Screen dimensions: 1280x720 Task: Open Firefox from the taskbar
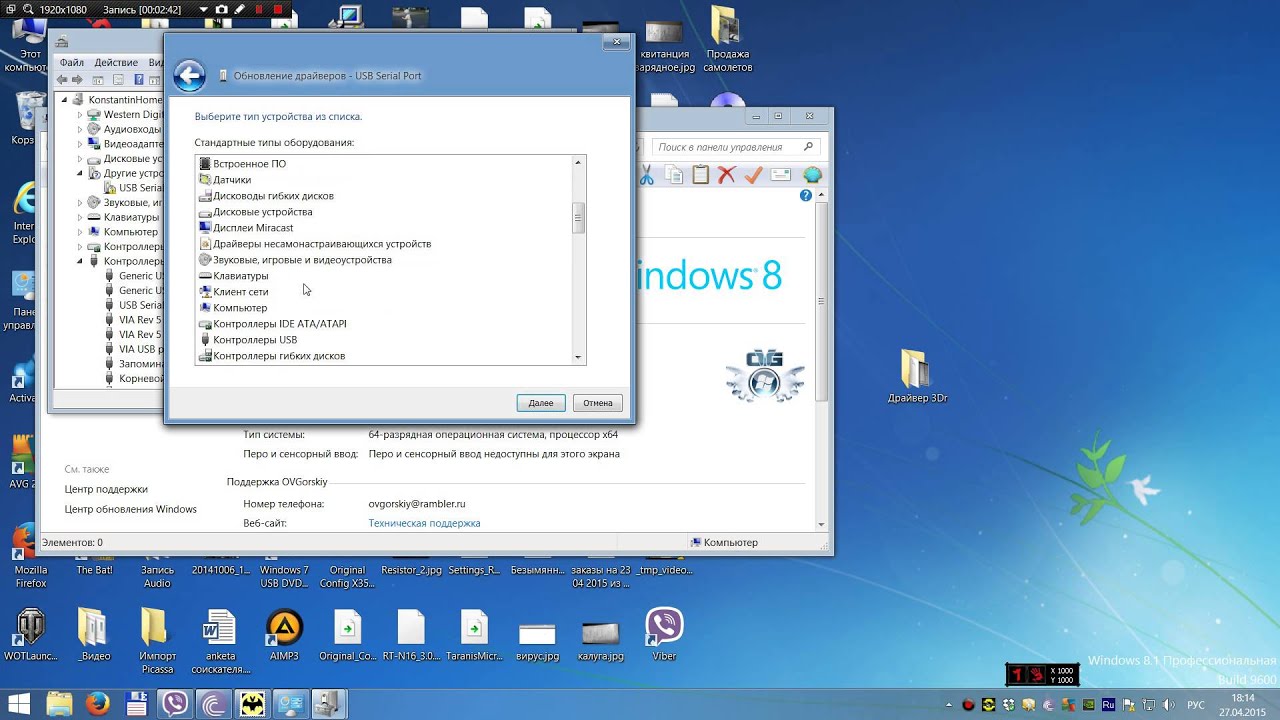97,704
